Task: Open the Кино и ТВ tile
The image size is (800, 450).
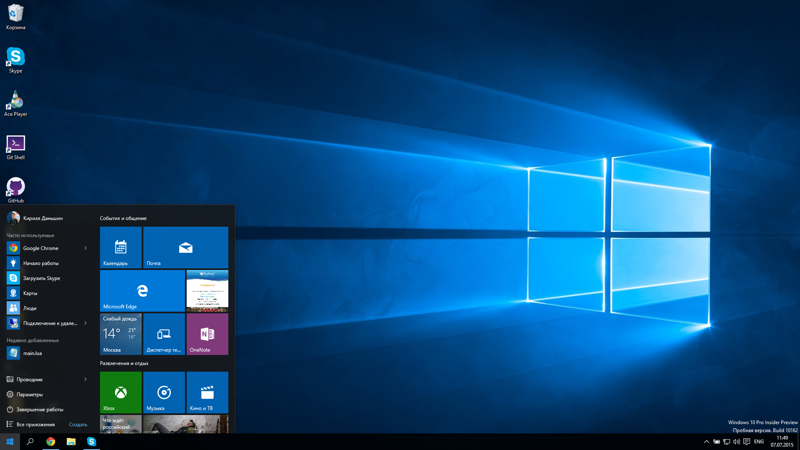Action: click(207, 392)
